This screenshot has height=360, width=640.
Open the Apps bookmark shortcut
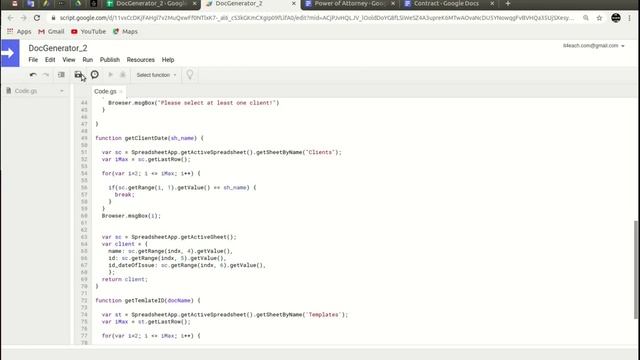pos(19,31)
